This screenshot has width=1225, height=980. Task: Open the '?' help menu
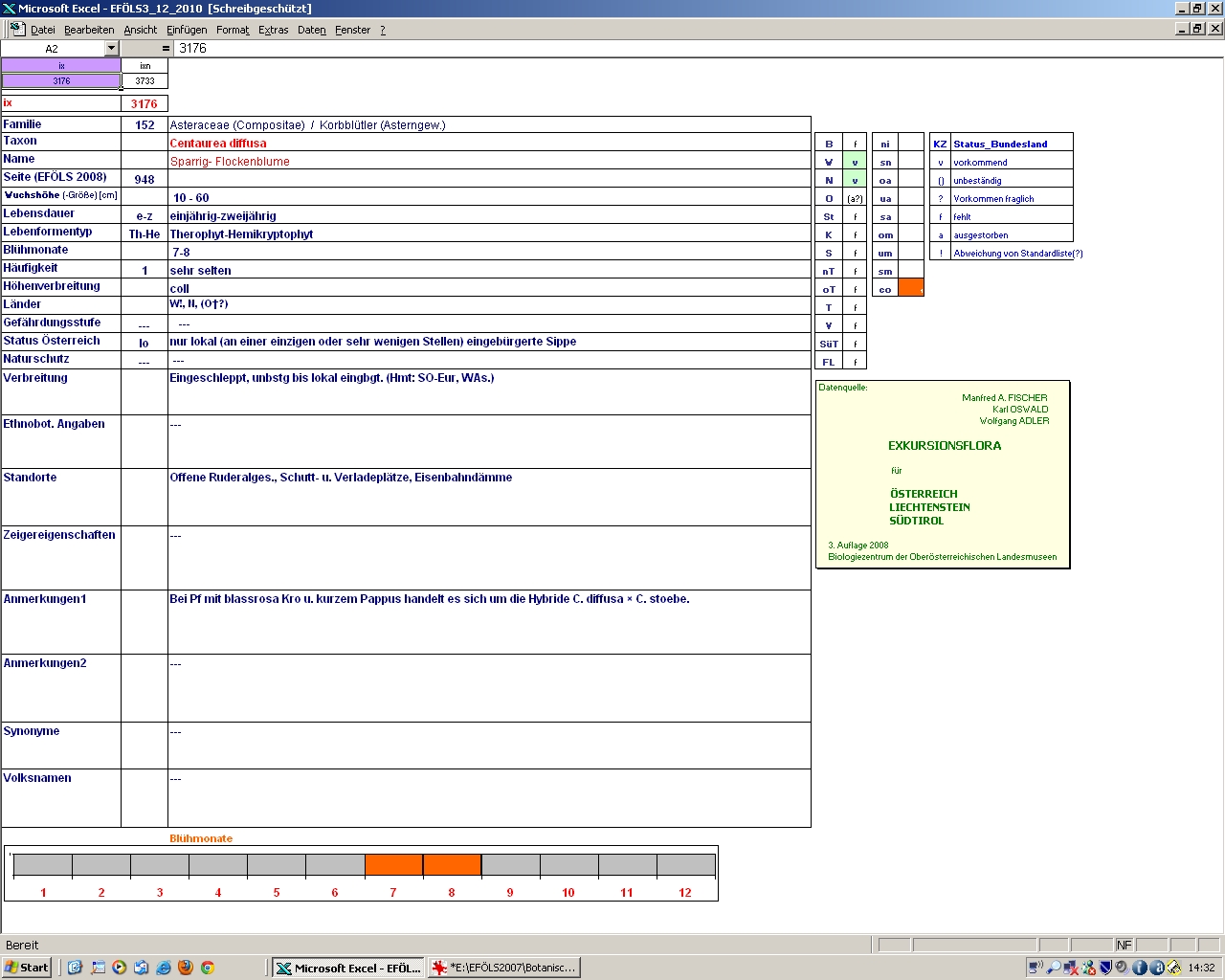(383, 30)
